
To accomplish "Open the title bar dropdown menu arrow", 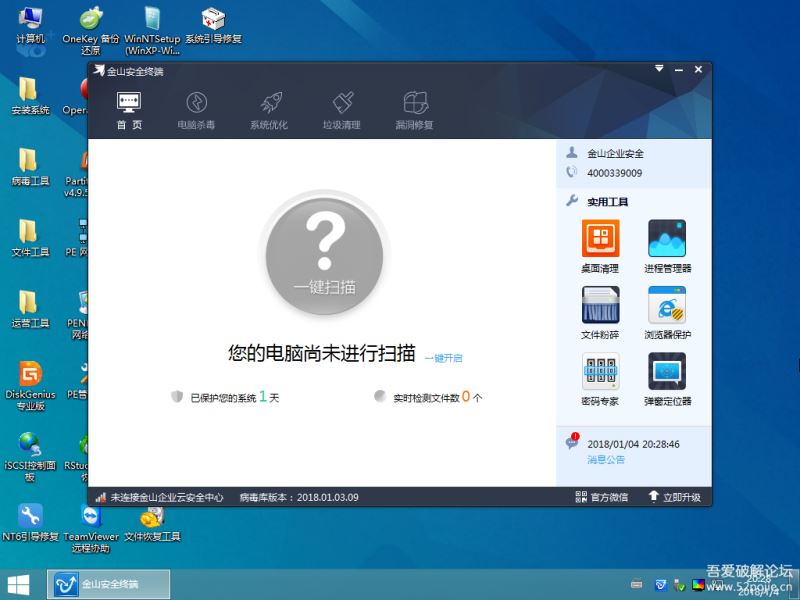I will pos(659,68).
